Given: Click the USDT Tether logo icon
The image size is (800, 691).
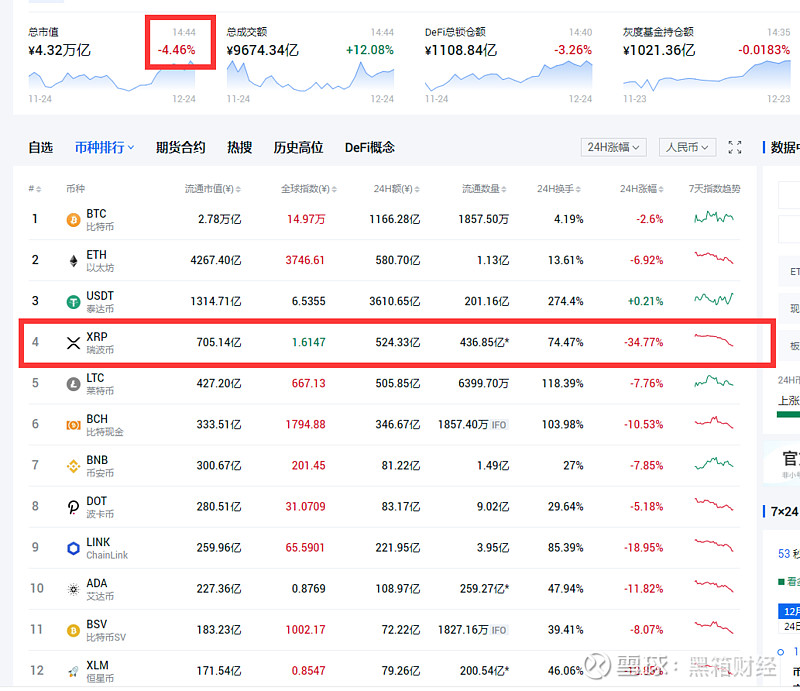Looking at the screenshot, I should pyautogui.click(x=73, y=302).
